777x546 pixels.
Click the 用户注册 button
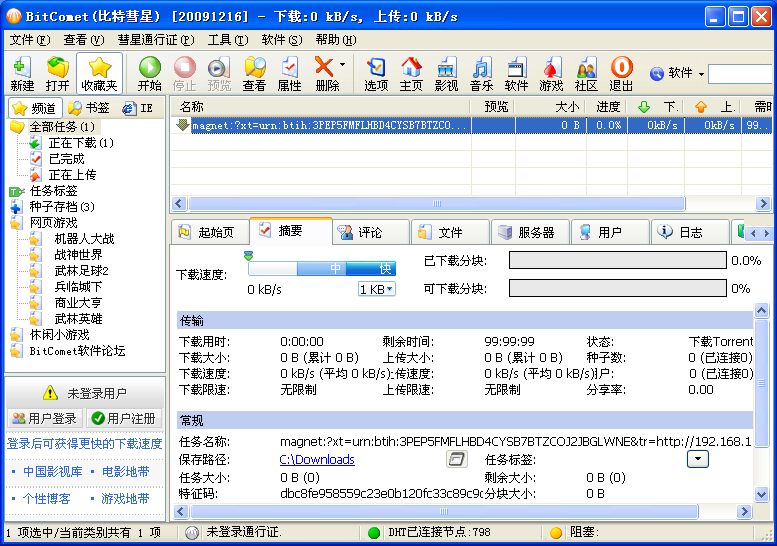pos(124,419)
